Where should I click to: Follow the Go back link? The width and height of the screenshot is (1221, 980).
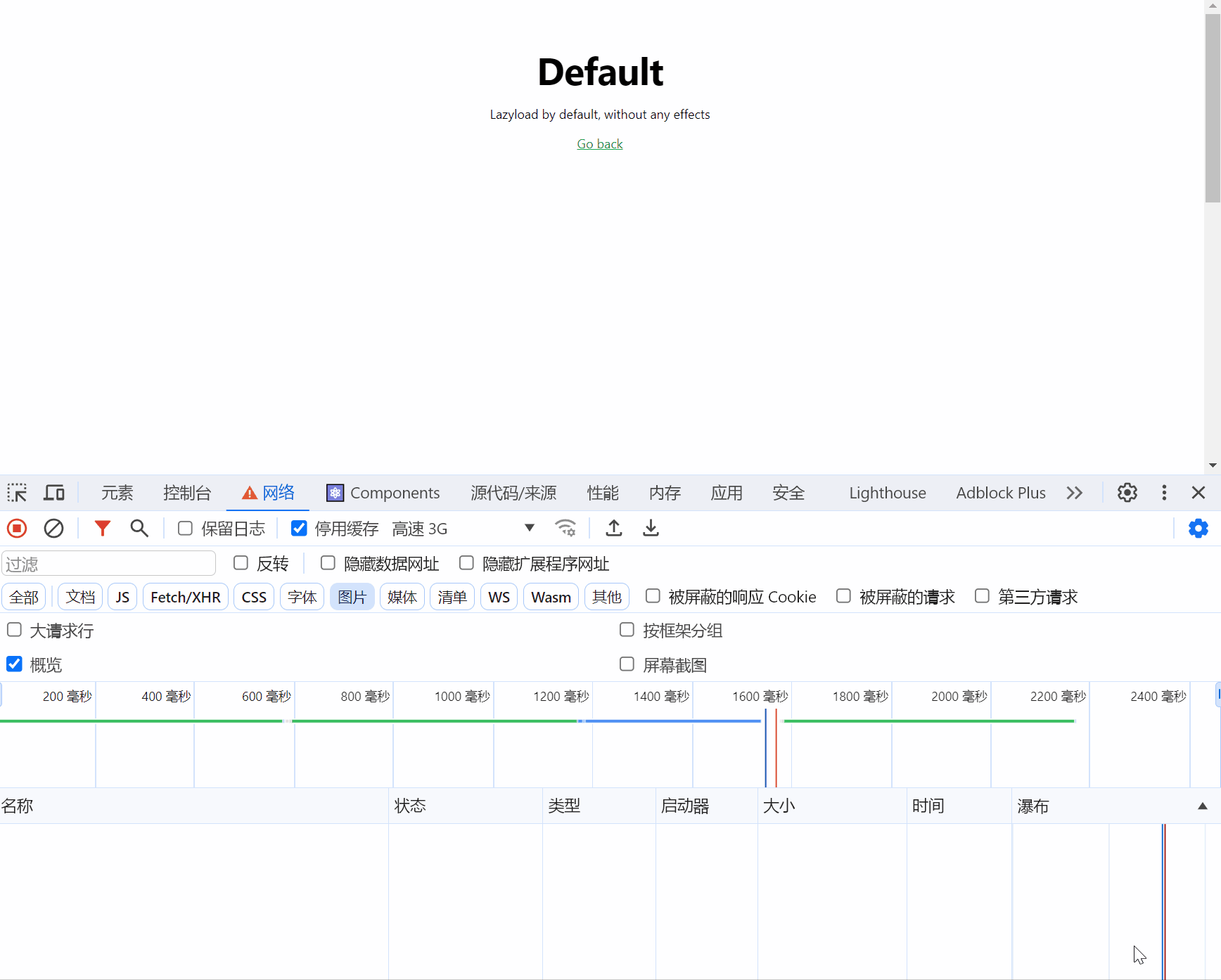click(x=600, y=144)
